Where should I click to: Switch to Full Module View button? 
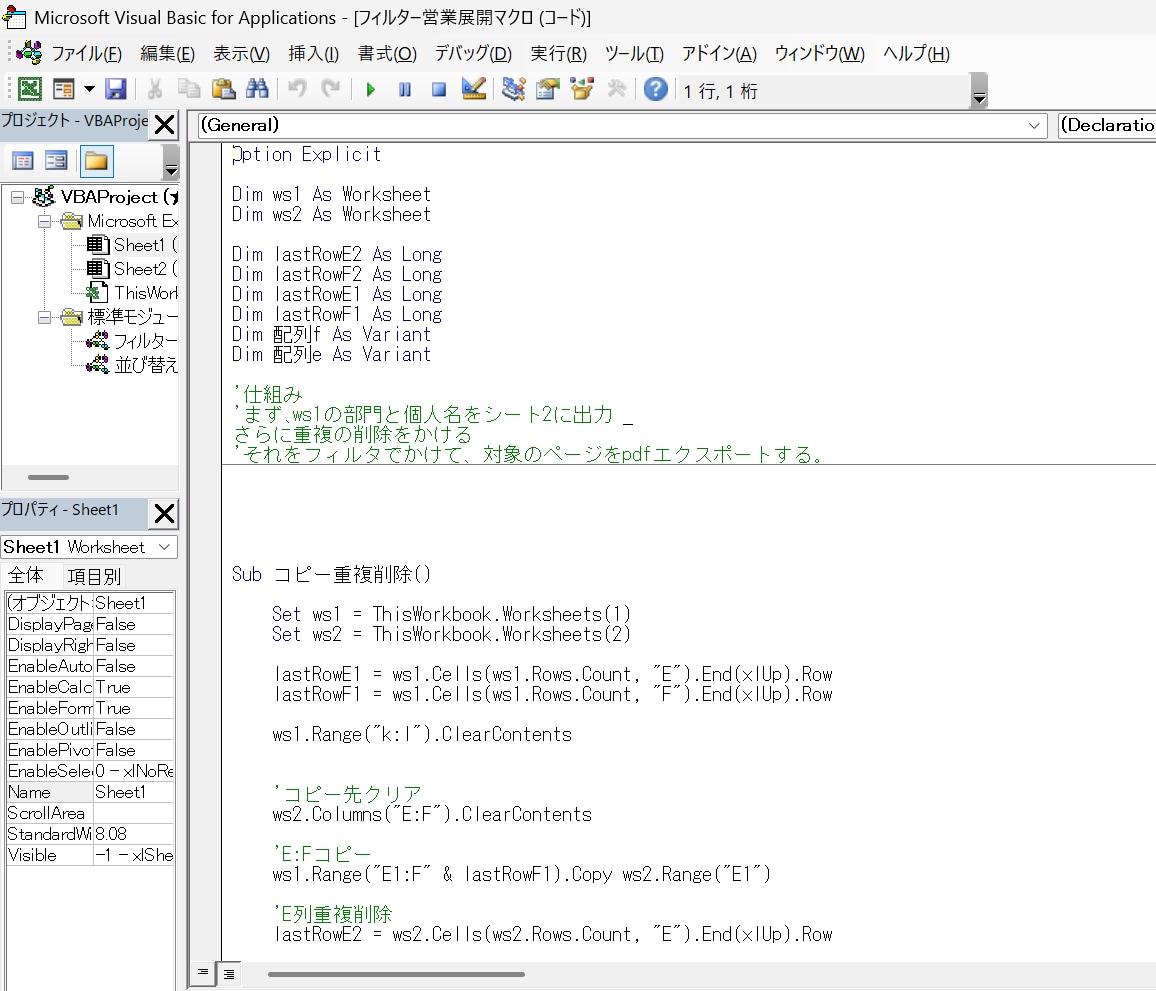coord(229,974)
